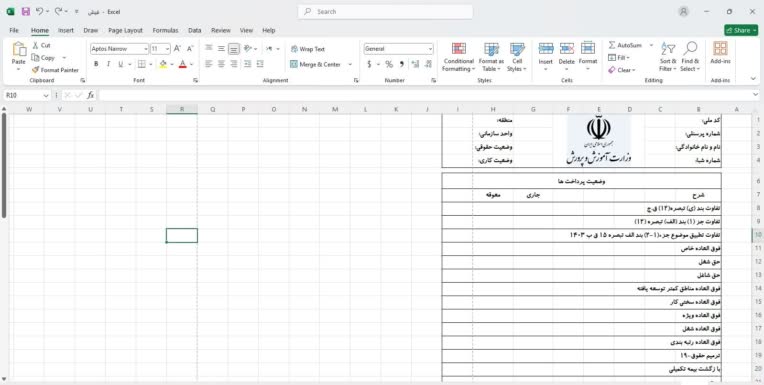Open the font color dropdown arrow
Viewport: 764px width, 385px height.
pyautogui.click(x=191, y=64)
